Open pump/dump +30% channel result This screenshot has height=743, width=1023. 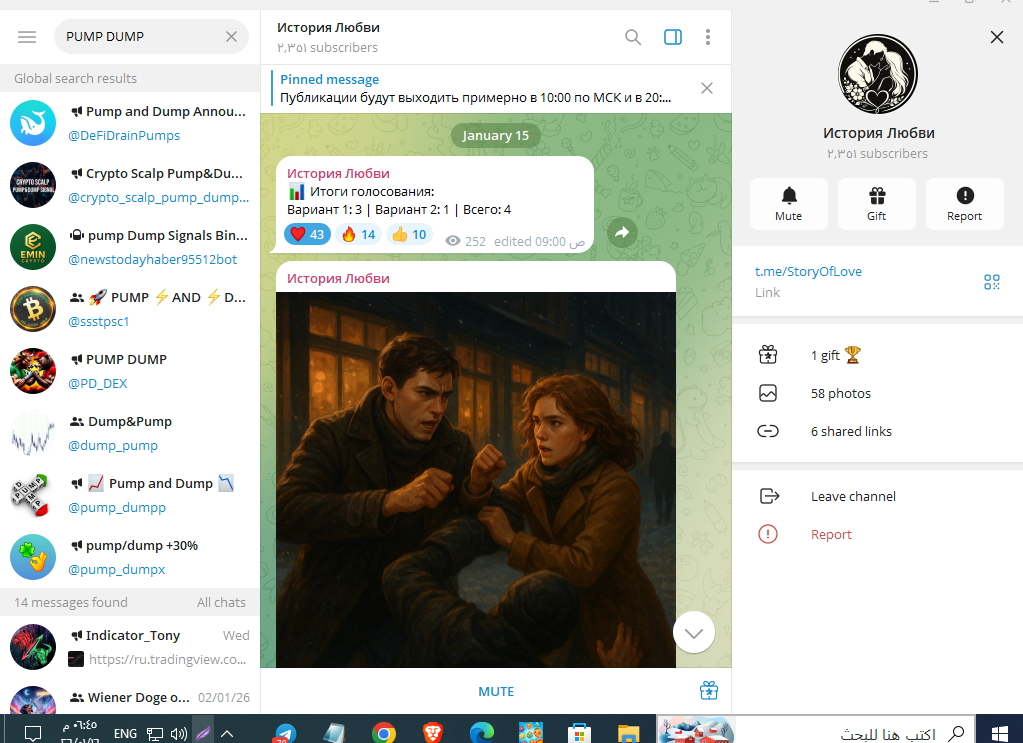(130, 557)
